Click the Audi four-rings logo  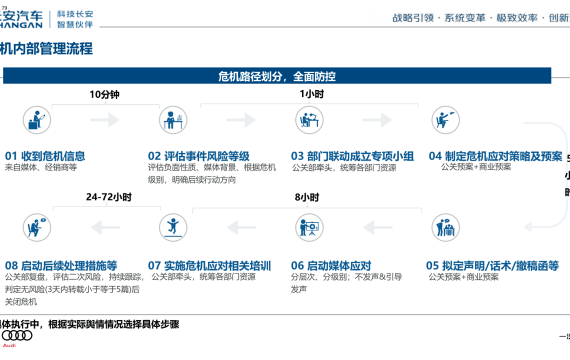coord(17,336)
